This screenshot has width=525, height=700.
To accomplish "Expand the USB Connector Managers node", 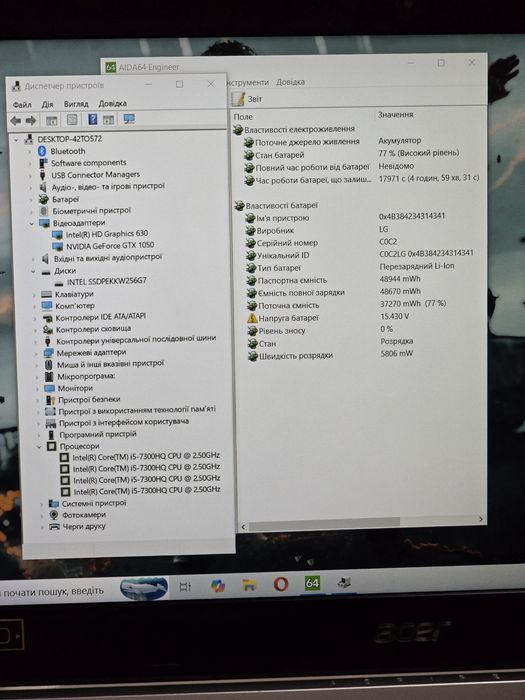I will point(30,175).
